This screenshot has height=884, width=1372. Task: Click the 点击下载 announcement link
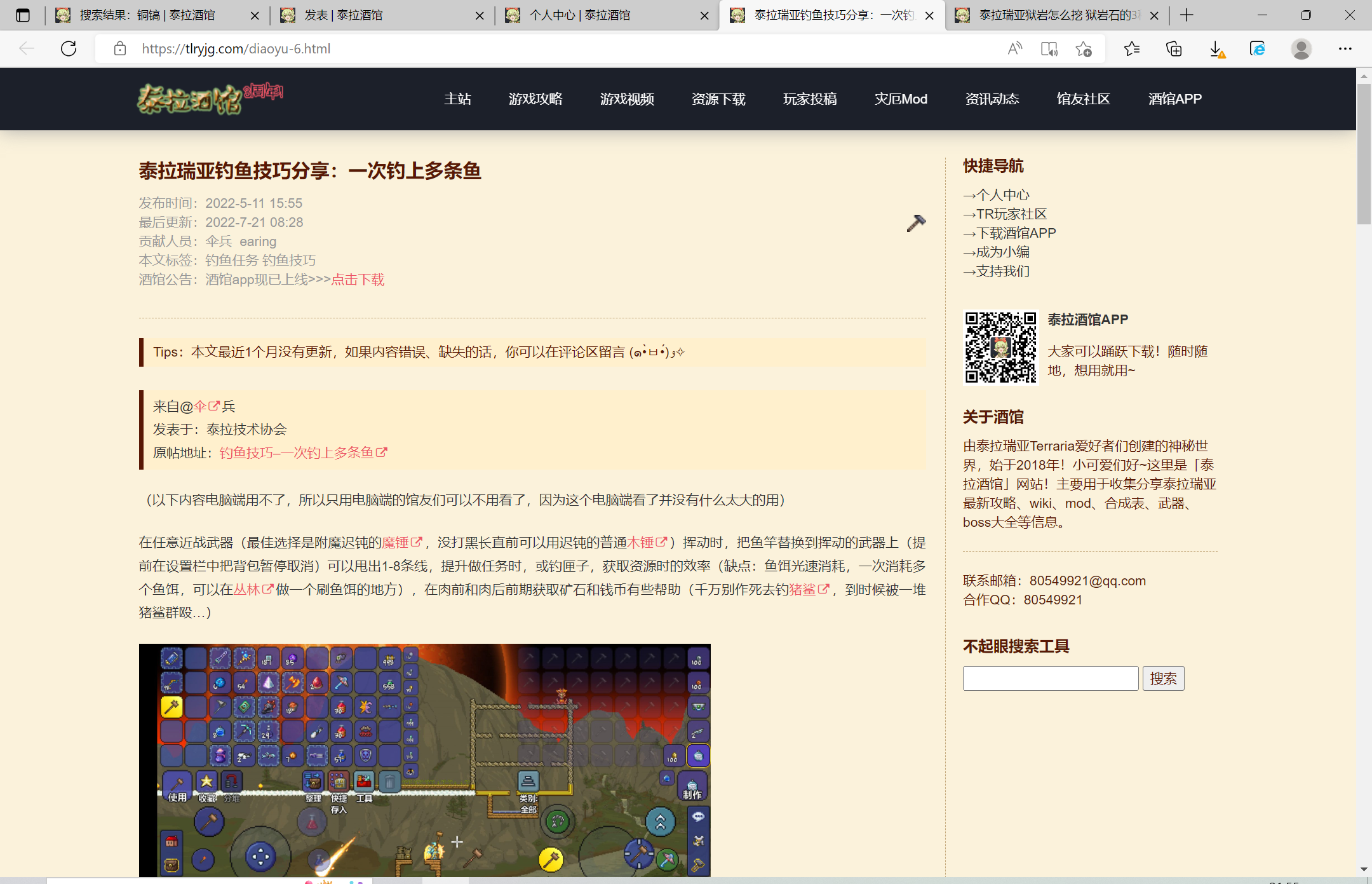point(358,280)
